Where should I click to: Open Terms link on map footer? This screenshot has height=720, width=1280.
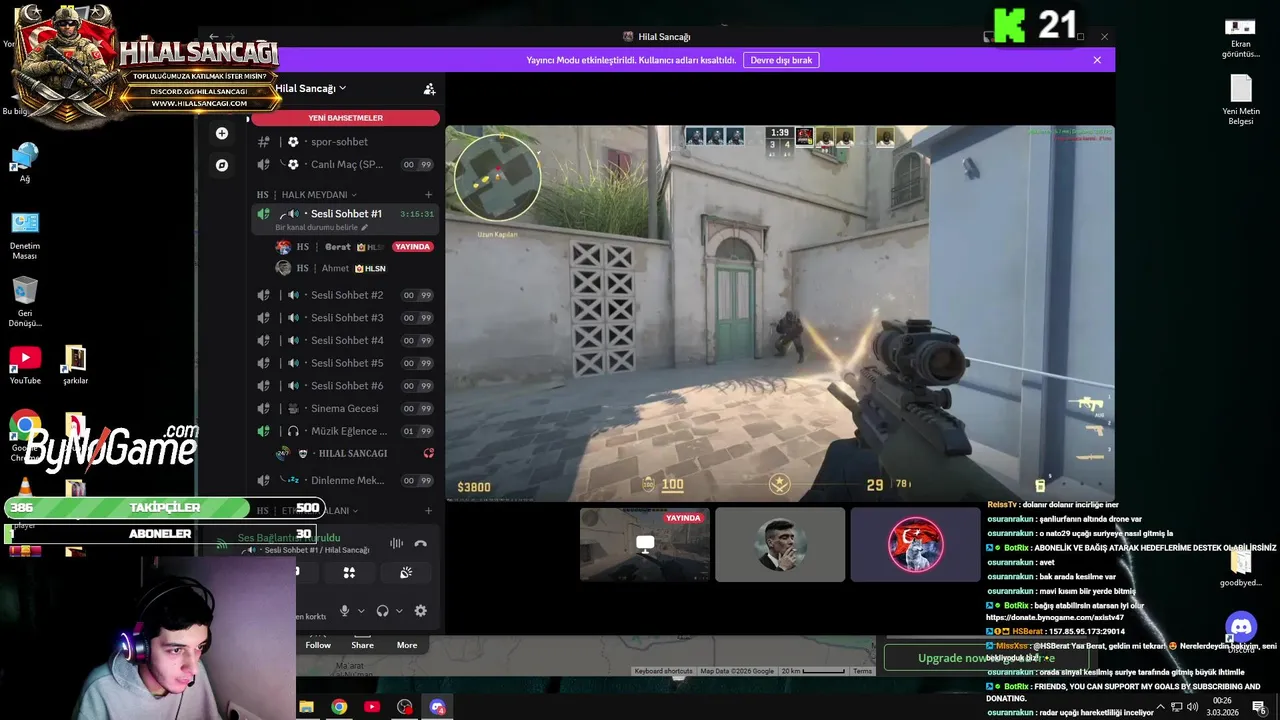click(862, 671)
